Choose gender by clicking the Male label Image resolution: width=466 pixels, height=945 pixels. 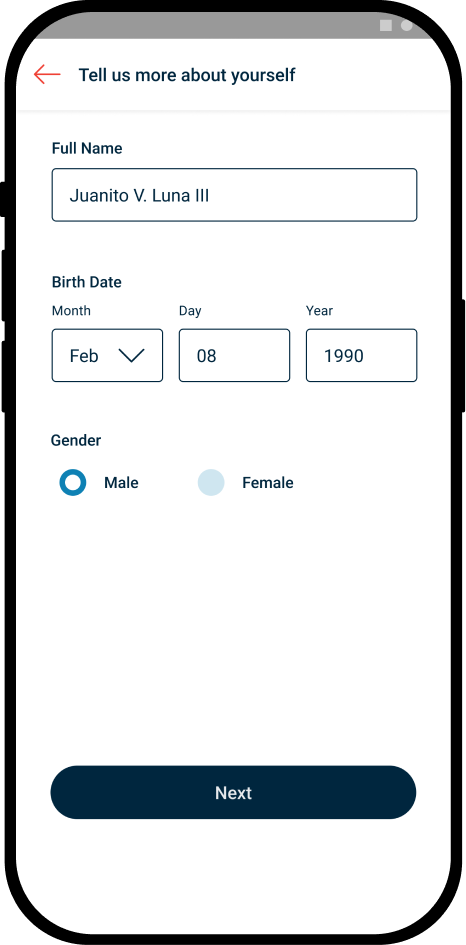coord(121,483)
